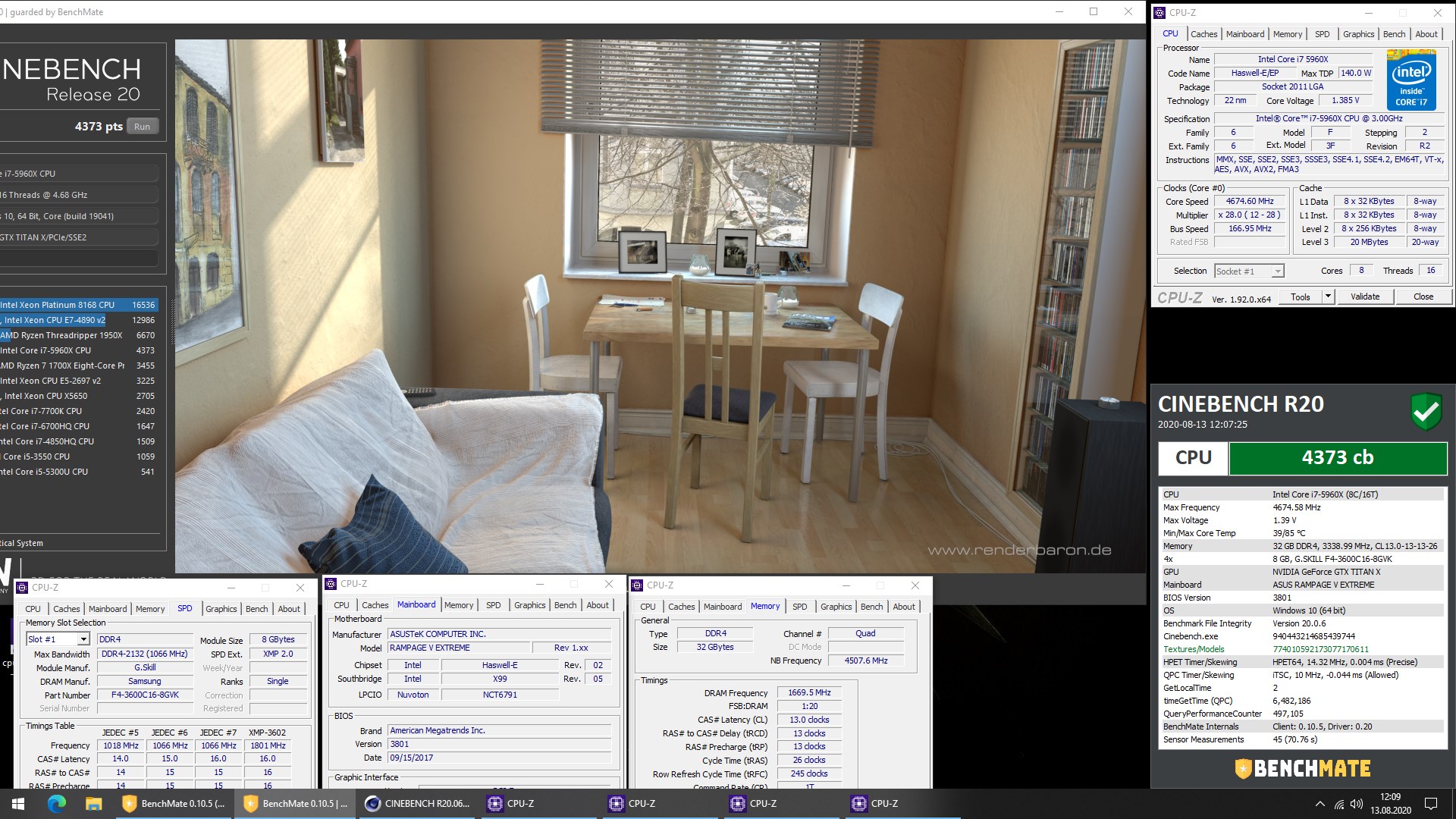The height and width of the screenshot is (819, 1456).
Task: Open the first CPU-Z taskbar window
Action: pyautogui.click(x=538, y=804)
